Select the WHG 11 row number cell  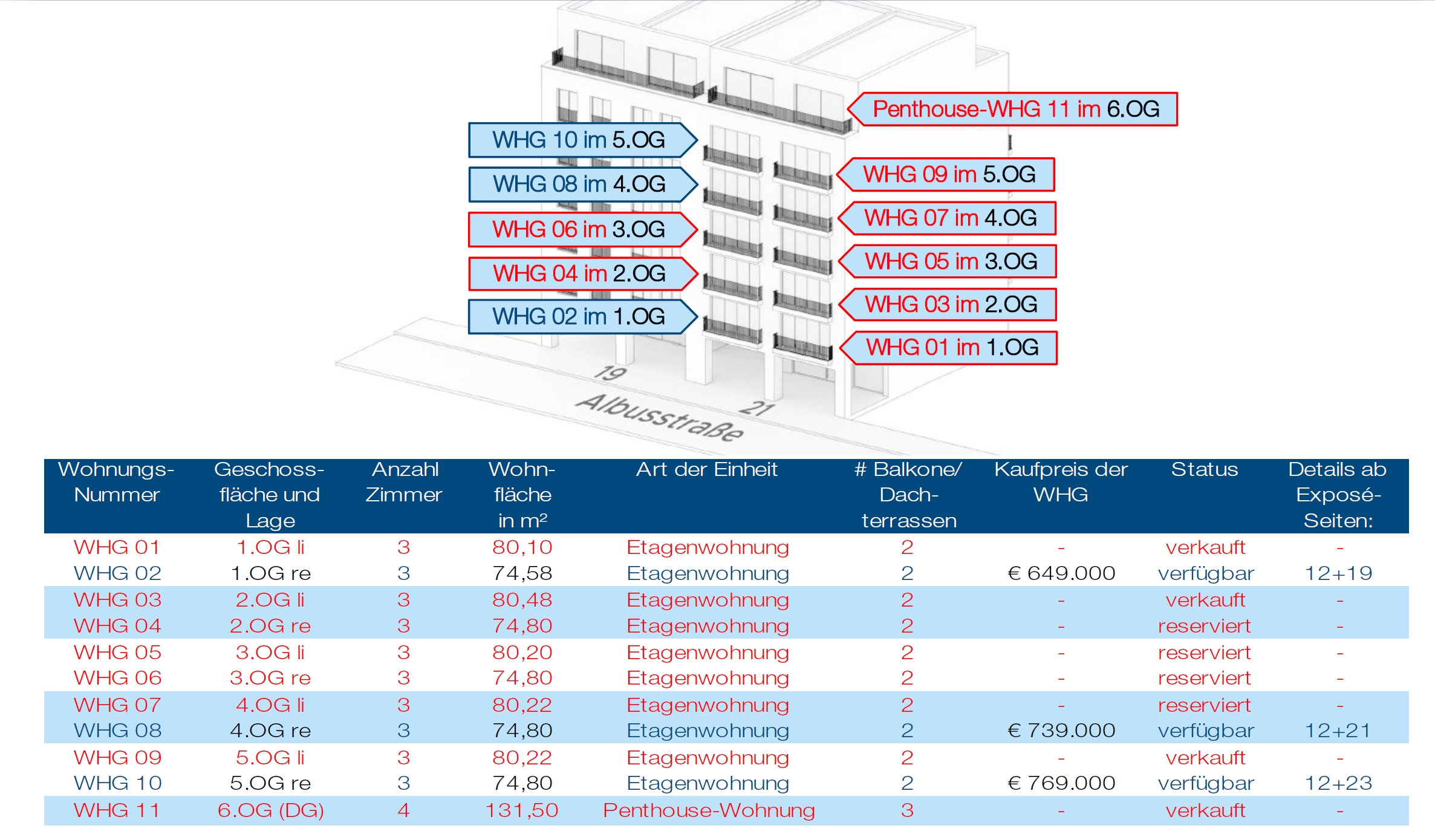click(x=117, y=810)
